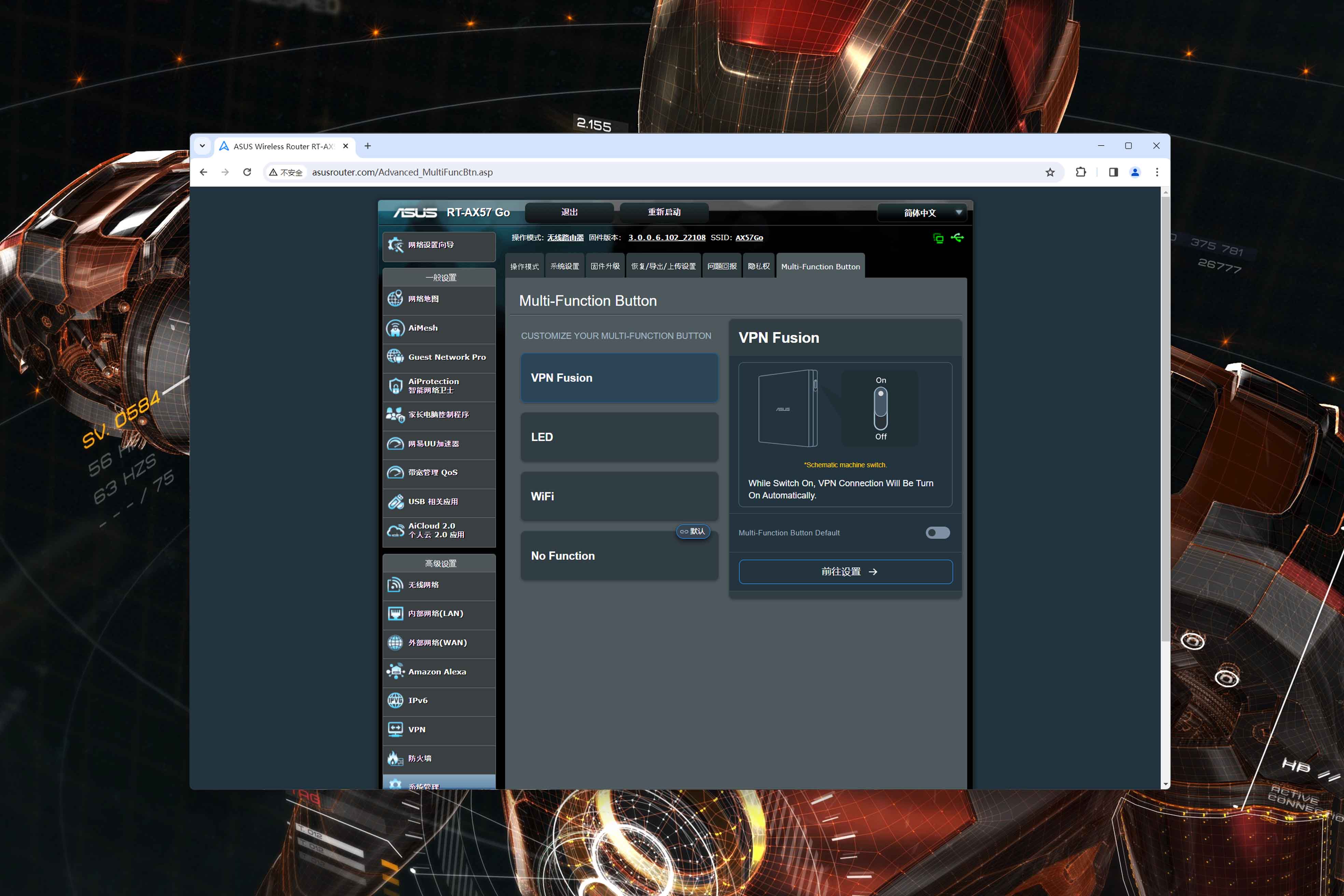The width and height of the screenshot is (1344, 896).
Task: Open a new browser tab
Action: (367, 146)
